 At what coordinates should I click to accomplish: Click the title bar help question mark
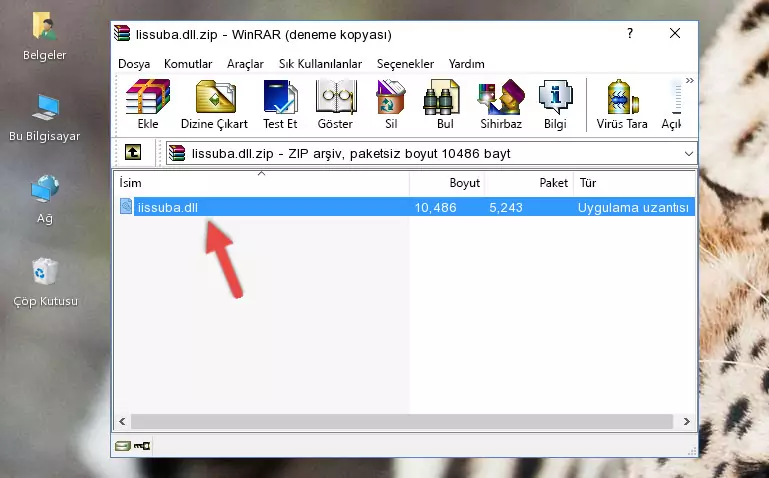click(630, 33)
